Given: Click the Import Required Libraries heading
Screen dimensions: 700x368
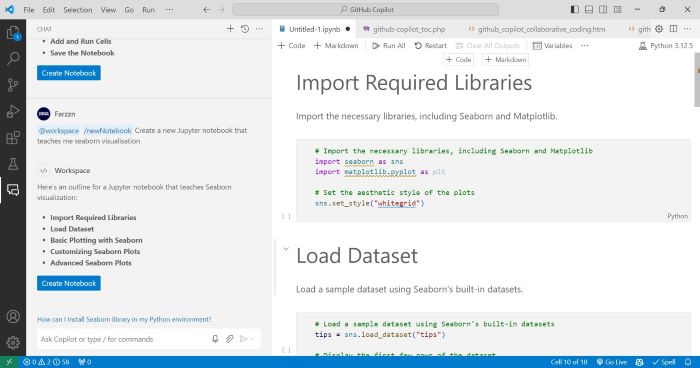Looking at the screenshot, I should [414, 83].
